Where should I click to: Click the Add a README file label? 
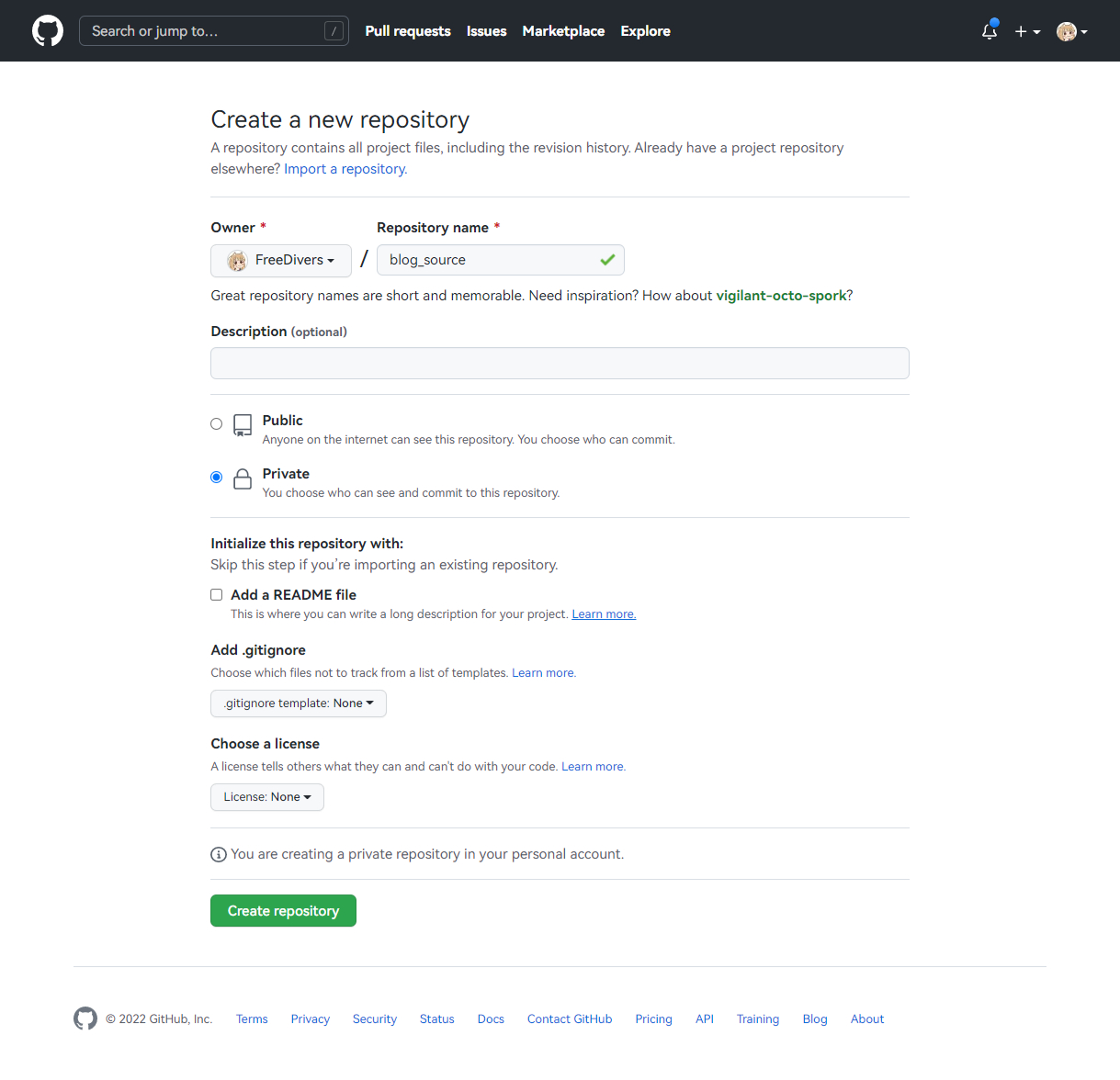pyautogui.click(x=293, y=595)
